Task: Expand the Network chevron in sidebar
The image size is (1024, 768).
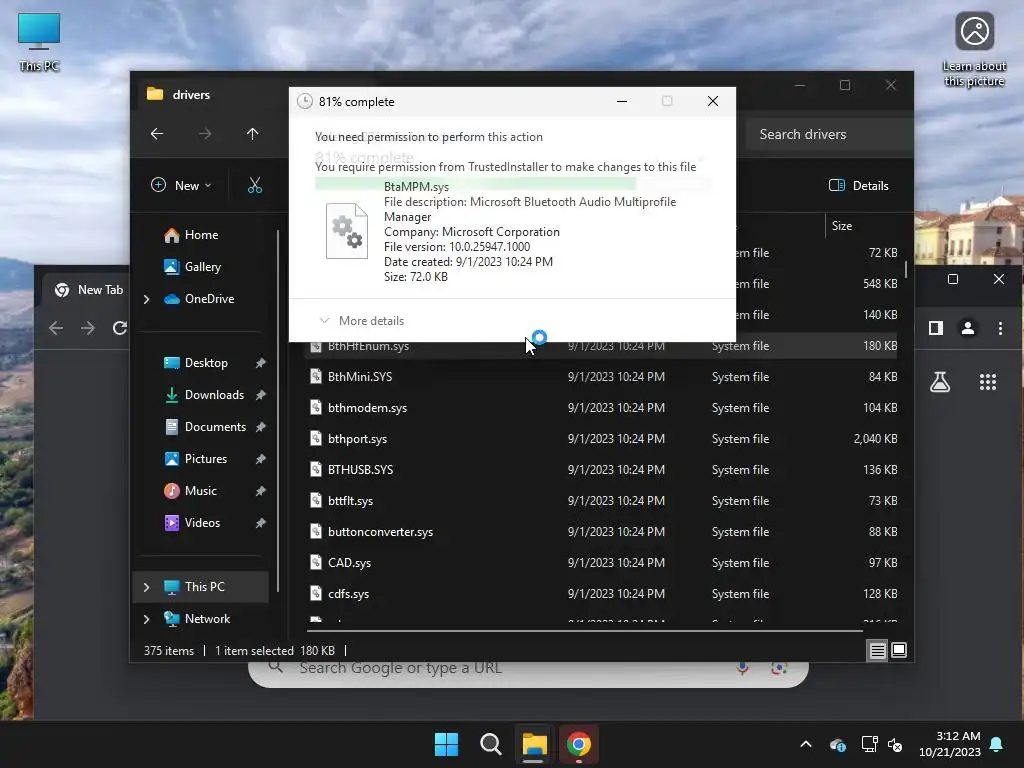Action: point(146,619)
